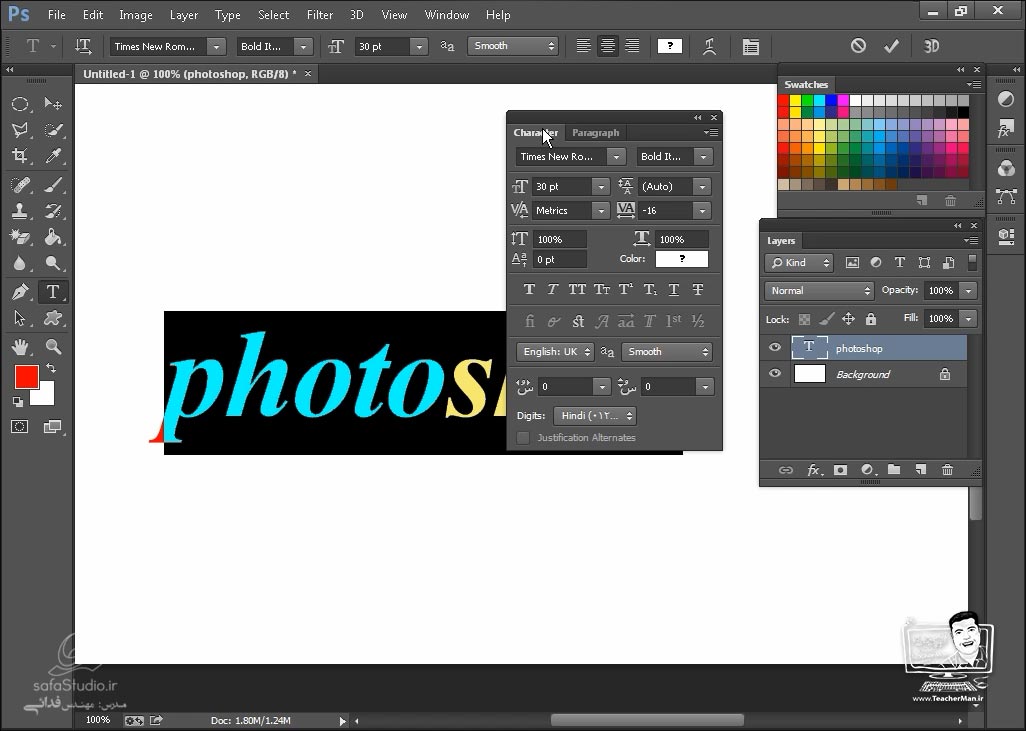Select the Brush tool
This screenshot has height=731, width=1026.
coord(53,185)
